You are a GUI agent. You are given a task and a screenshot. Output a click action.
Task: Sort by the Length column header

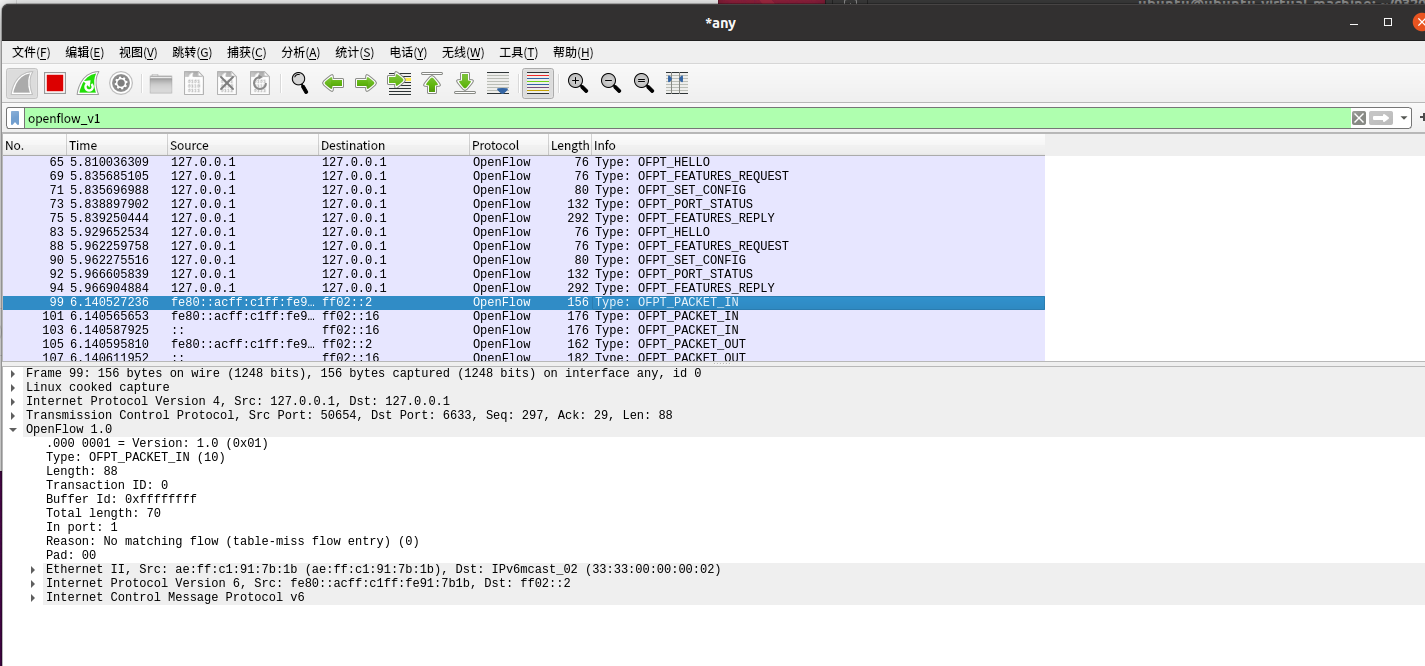tap(570, 146)
